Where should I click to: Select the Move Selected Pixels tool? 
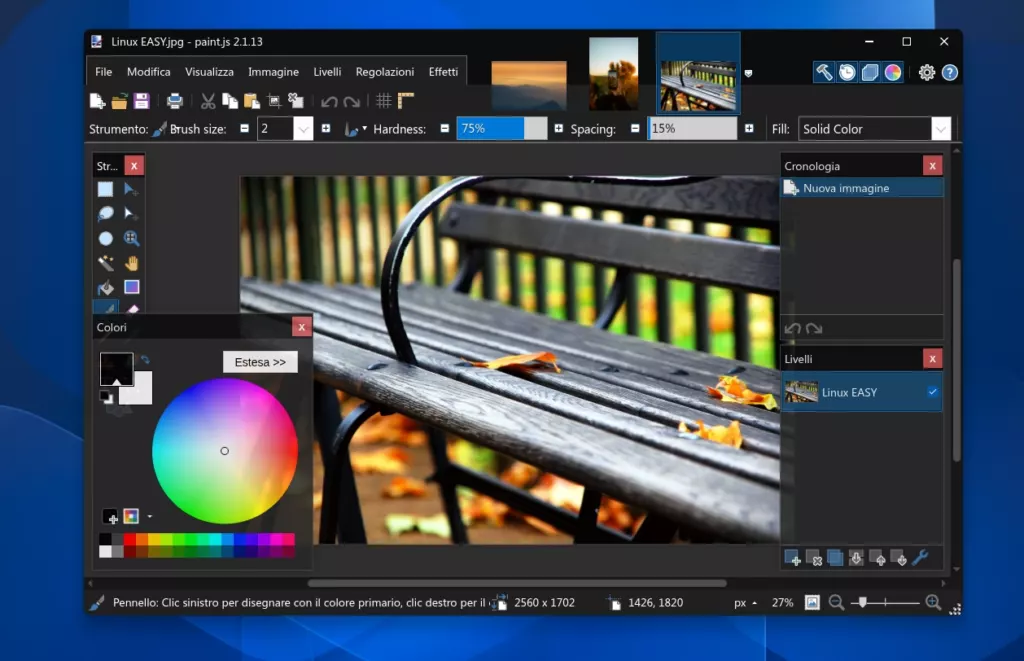coord(131,189)
